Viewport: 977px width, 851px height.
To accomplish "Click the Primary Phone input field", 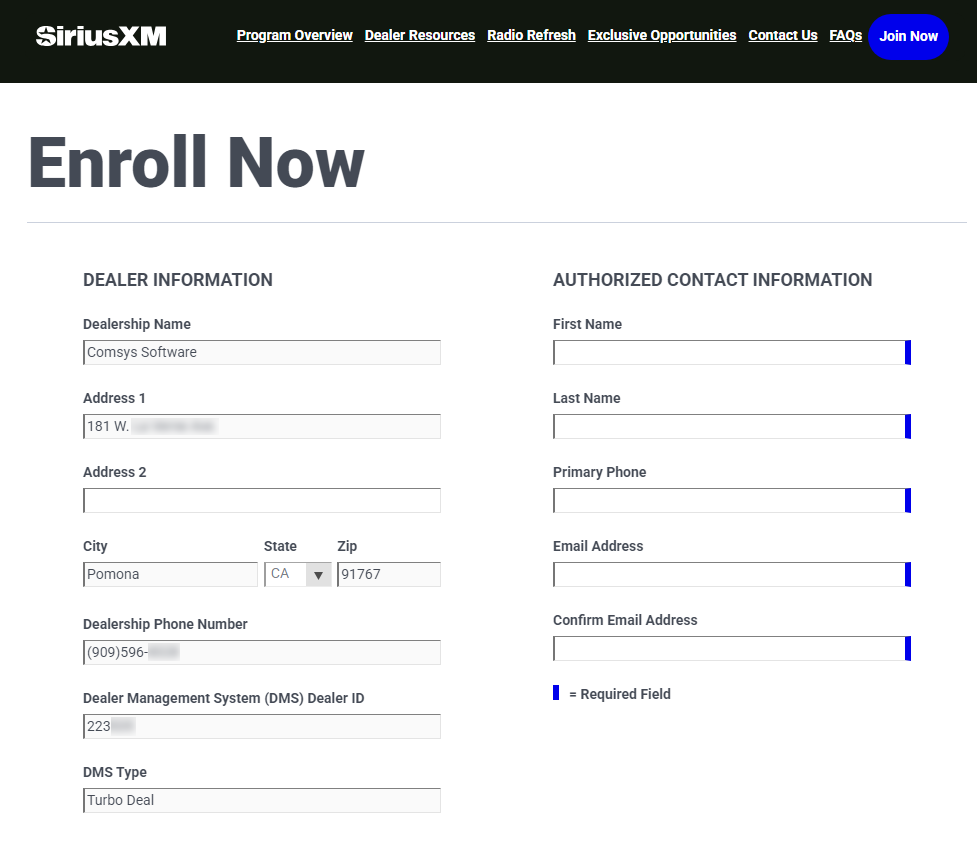I will (x=732, y=501).
